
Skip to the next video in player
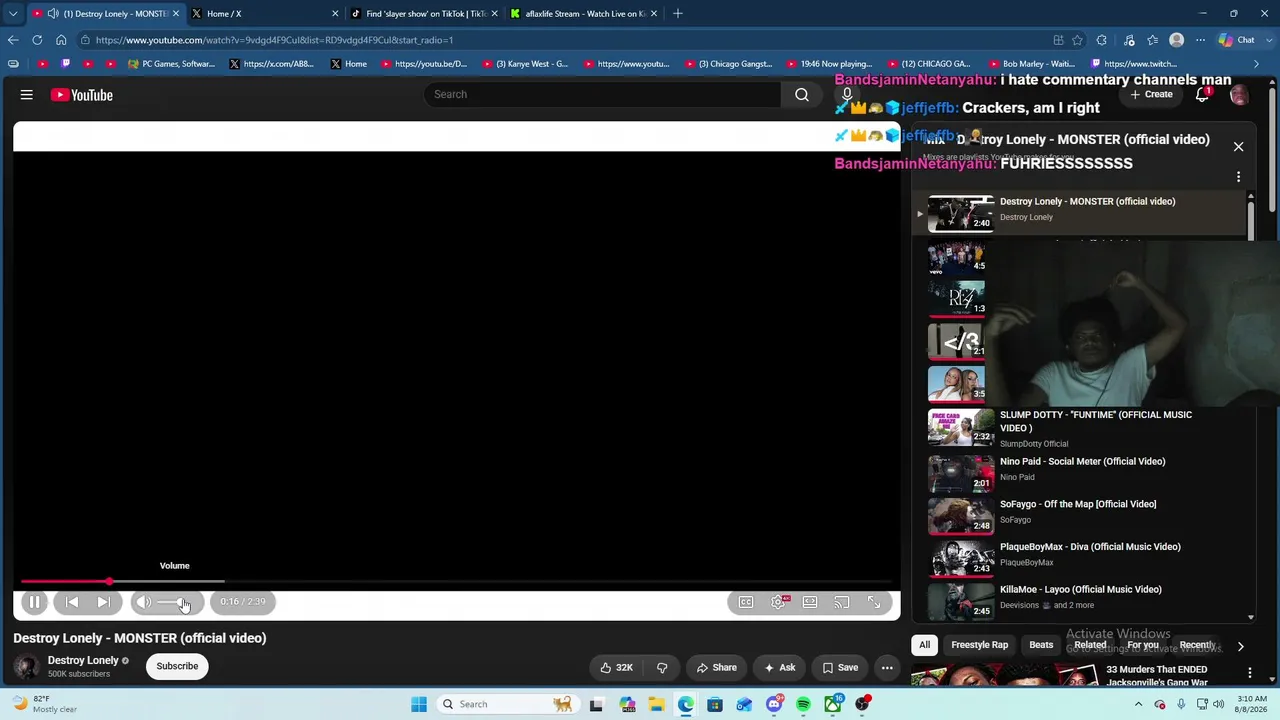(103, 602)
